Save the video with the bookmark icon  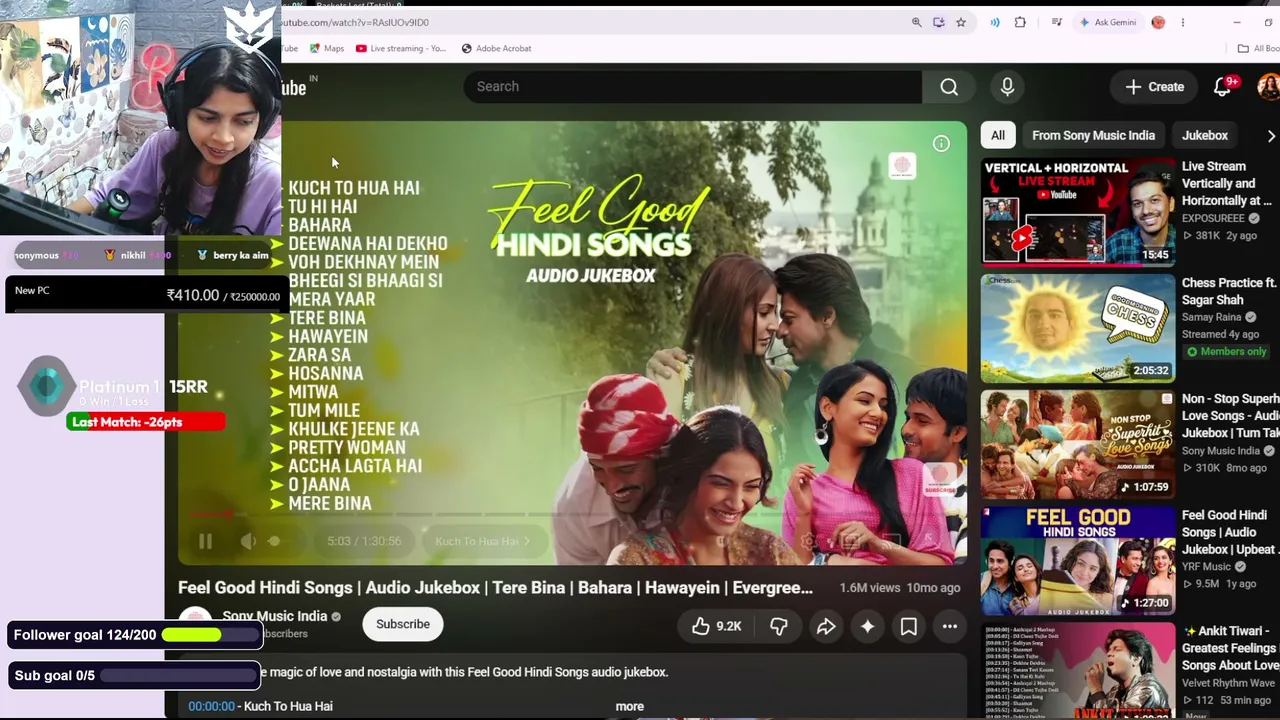pyautogui.click(x=908, y=626)
